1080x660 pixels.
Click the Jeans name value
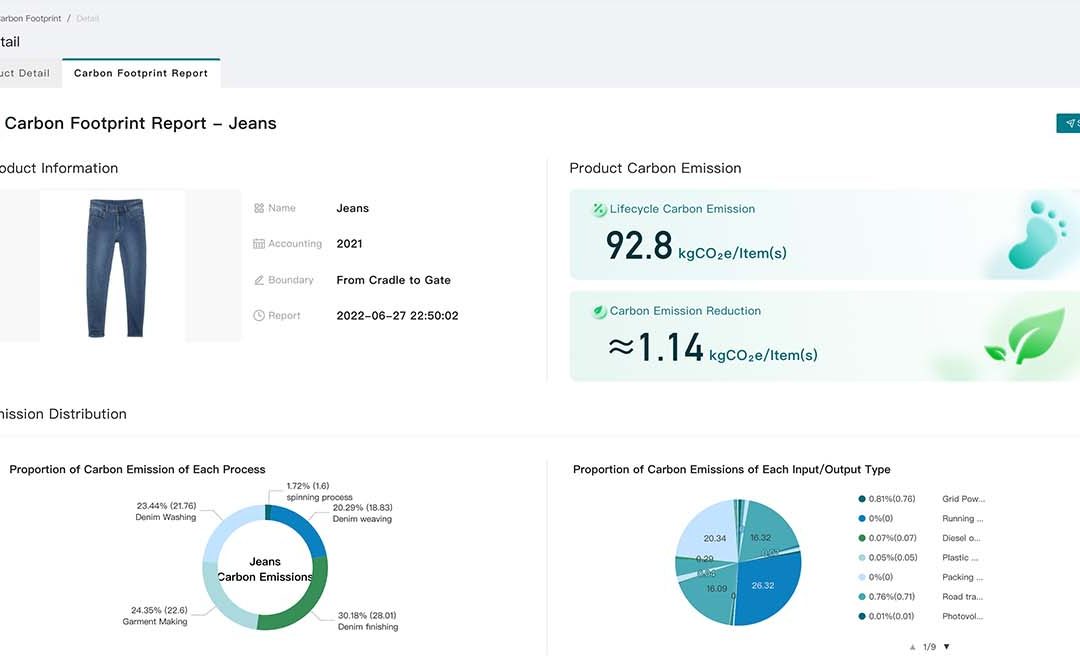pos(353,208)
